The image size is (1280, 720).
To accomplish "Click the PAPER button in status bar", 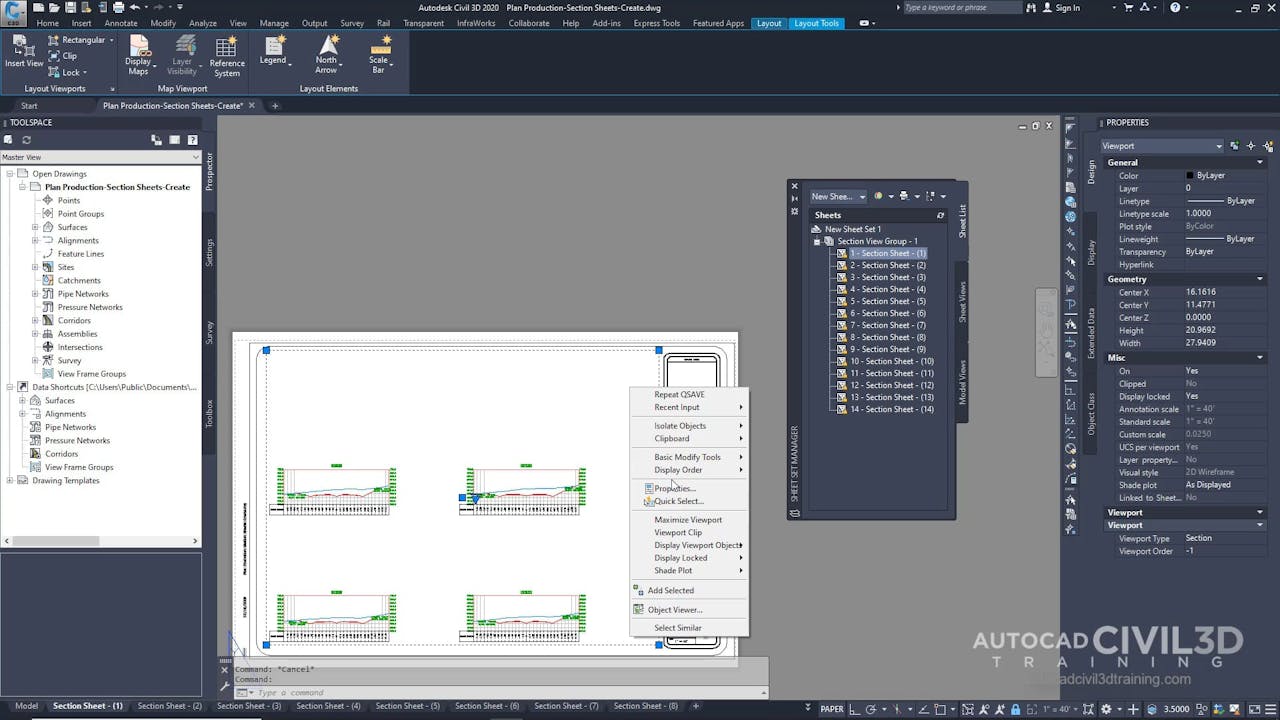I will [x=834, y=707].
